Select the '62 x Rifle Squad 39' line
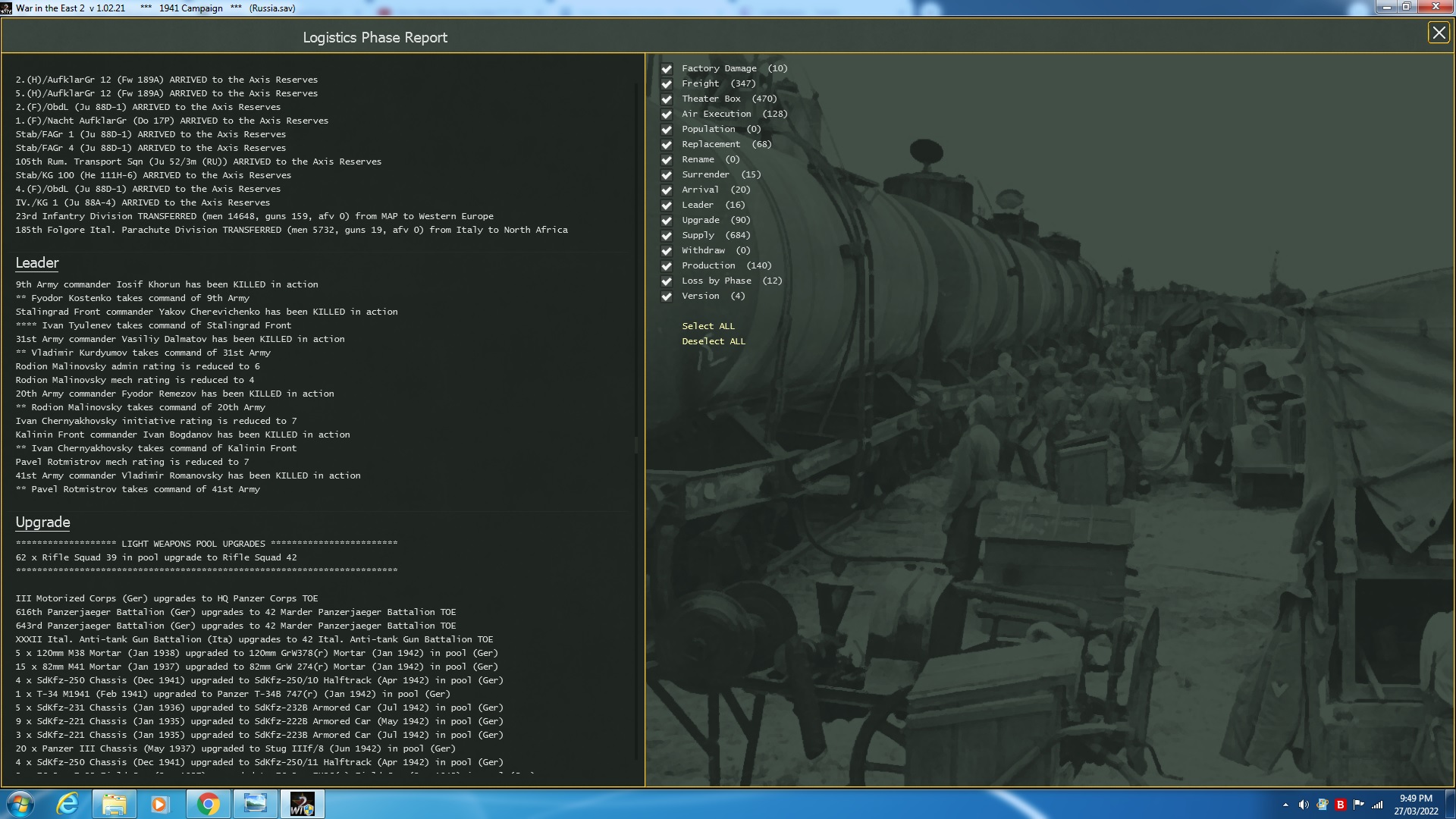This screenshot has width=1456, height=819. [x=156, y=557]
